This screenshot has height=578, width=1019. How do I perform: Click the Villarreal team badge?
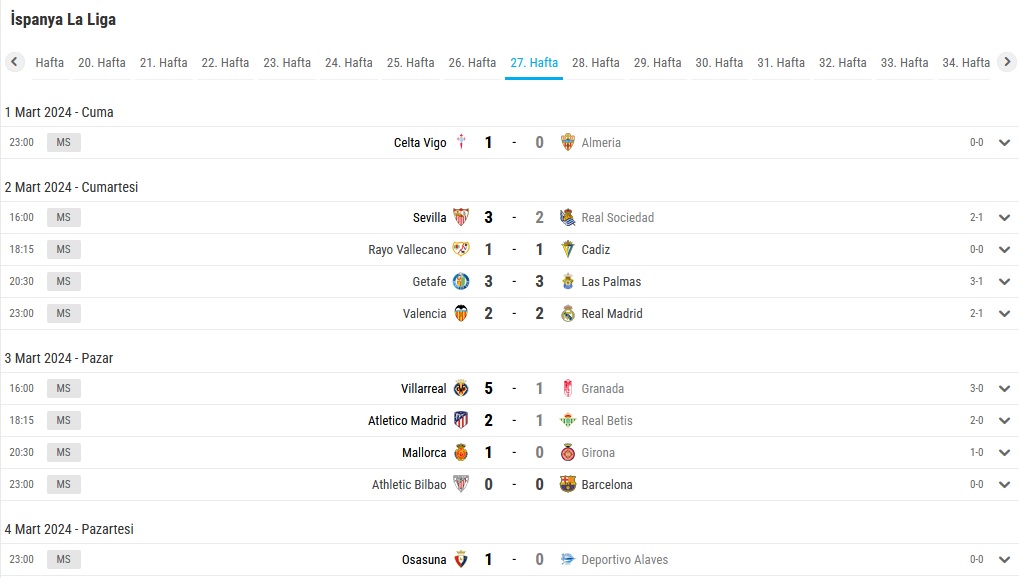(461, 388)
